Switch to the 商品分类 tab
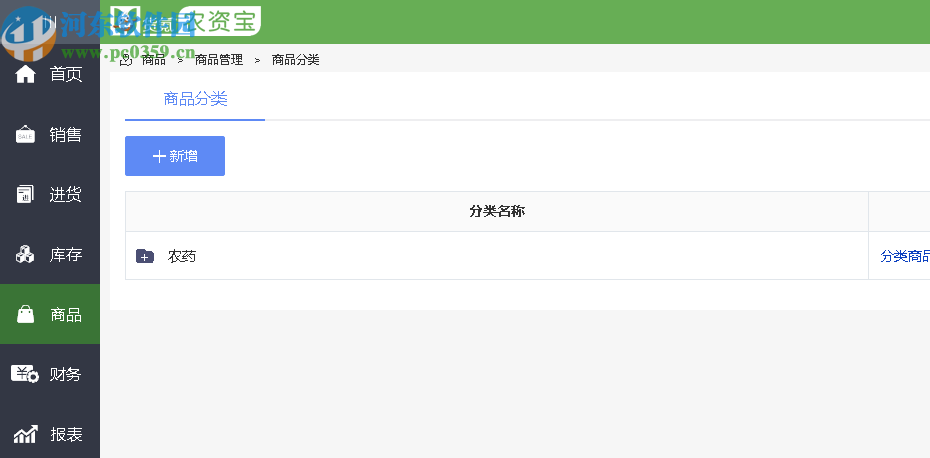The image size is (930, 458). 195,99
